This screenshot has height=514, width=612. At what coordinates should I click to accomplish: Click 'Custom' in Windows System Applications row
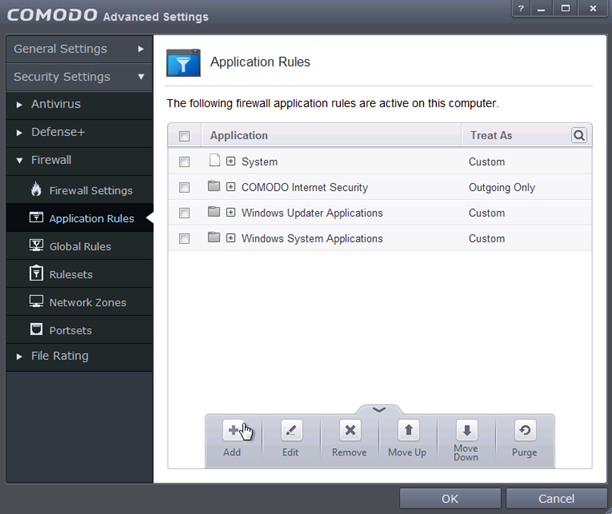point(487,238)
